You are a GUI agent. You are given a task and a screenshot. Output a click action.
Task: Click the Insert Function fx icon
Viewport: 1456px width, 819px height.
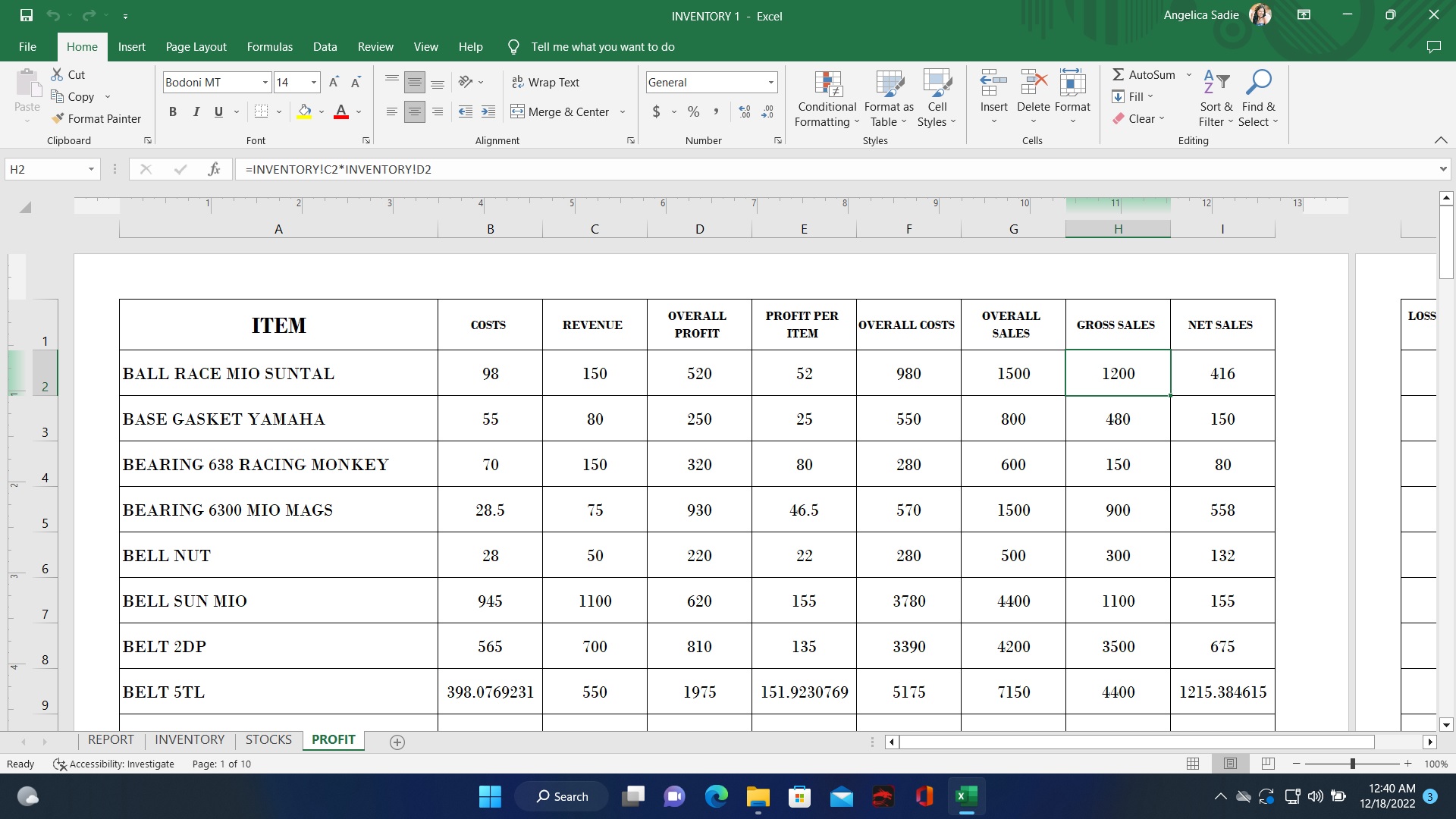point(214,169)
